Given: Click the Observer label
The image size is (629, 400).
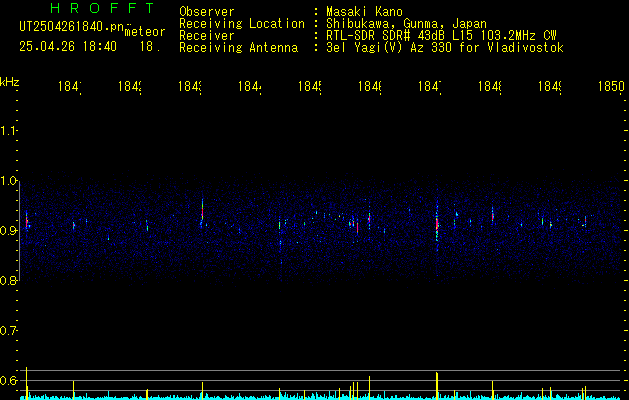Looking at the screenshot, I should coord(207,12).
